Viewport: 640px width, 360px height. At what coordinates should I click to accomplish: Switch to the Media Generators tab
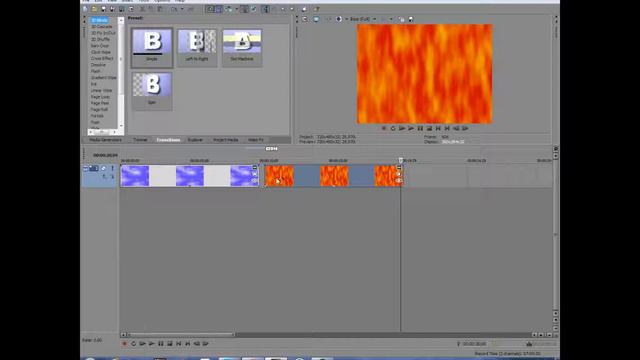(105, 140)
